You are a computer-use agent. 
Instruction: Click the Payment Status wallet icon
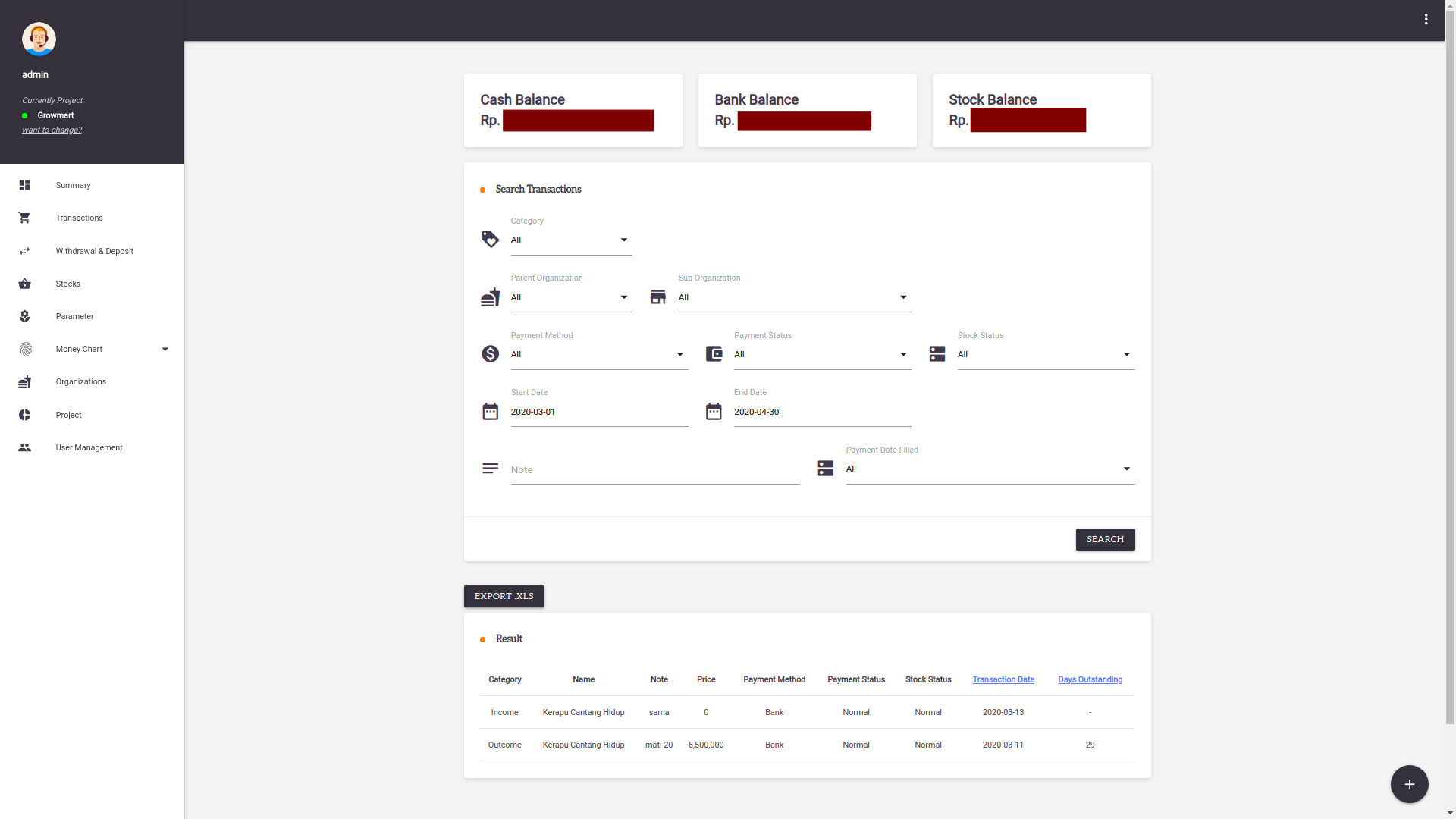coord(714,354)
